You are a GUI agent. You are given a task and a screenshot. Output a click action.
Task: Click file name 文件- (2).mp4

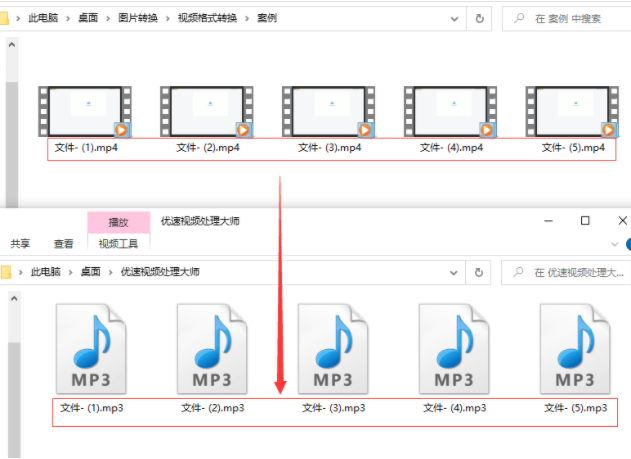point(208,148)
